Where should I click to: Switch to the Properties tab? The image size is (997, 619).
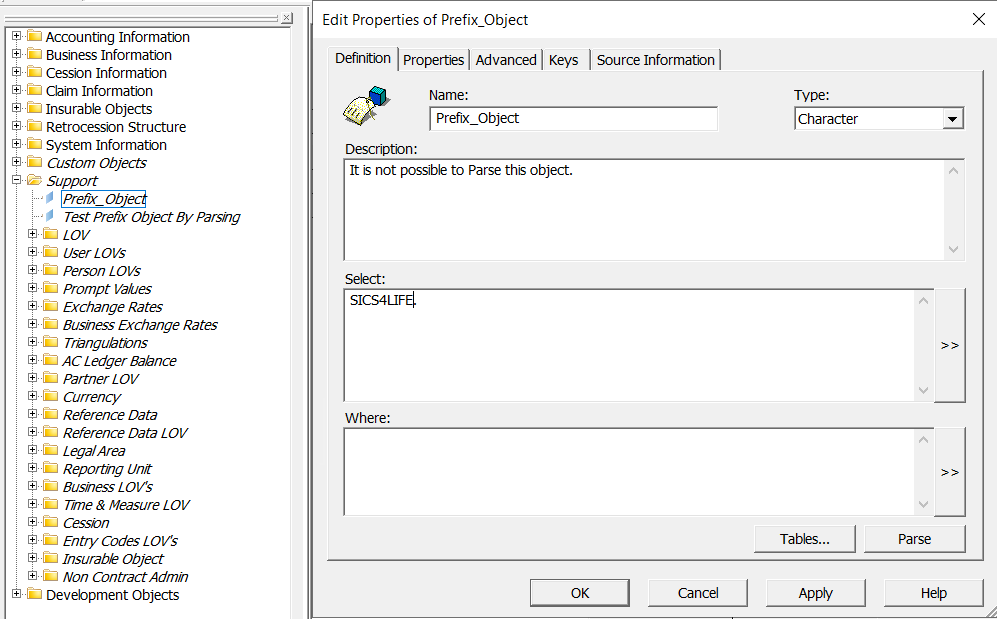click(x=433, y=60)
